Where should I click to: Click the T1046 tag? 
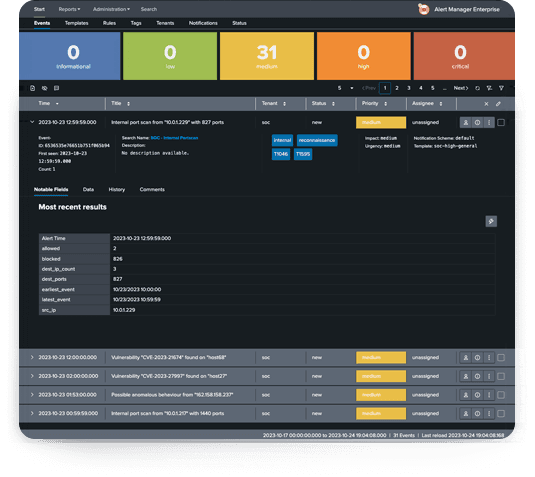coord(281,154)
